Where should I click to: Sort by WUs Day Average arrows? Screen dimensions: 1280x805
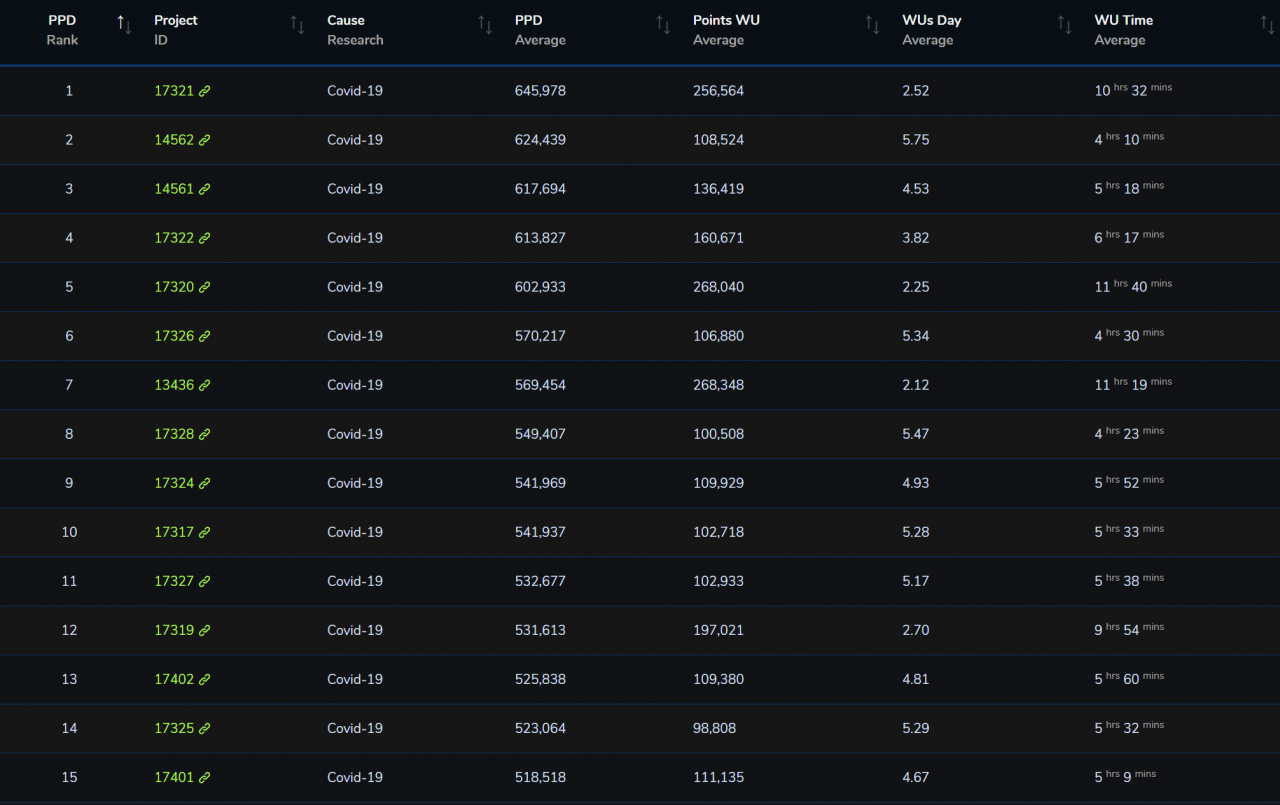point(1064,24)
